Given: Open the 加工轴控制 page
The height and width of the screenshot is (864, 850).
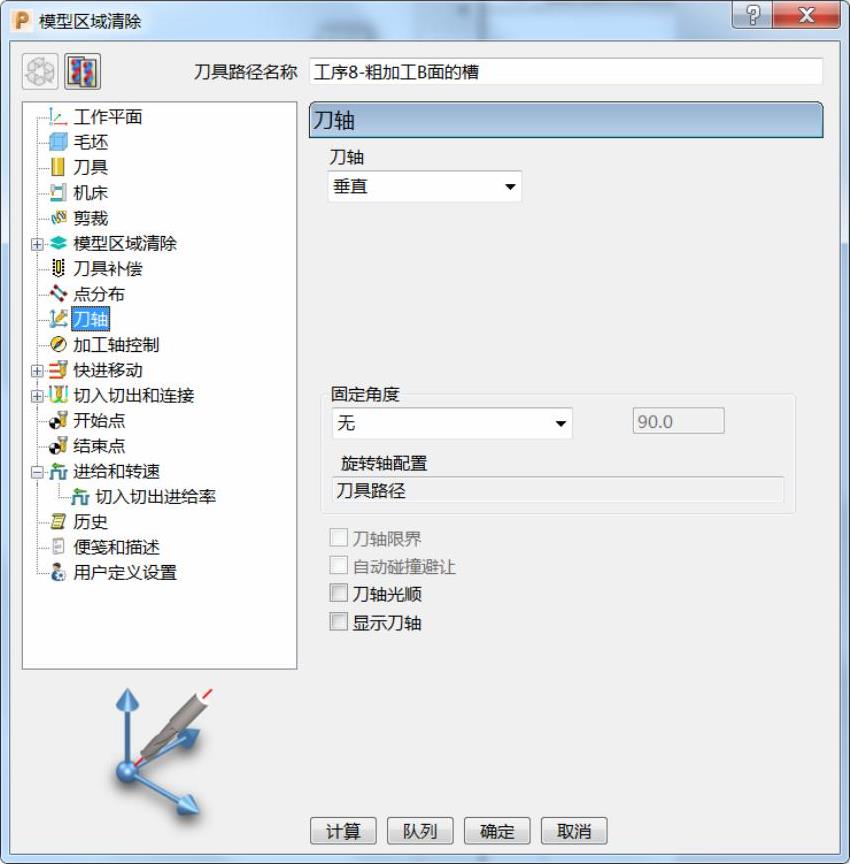Looking at the screenshot, I should tap(116, 345).
